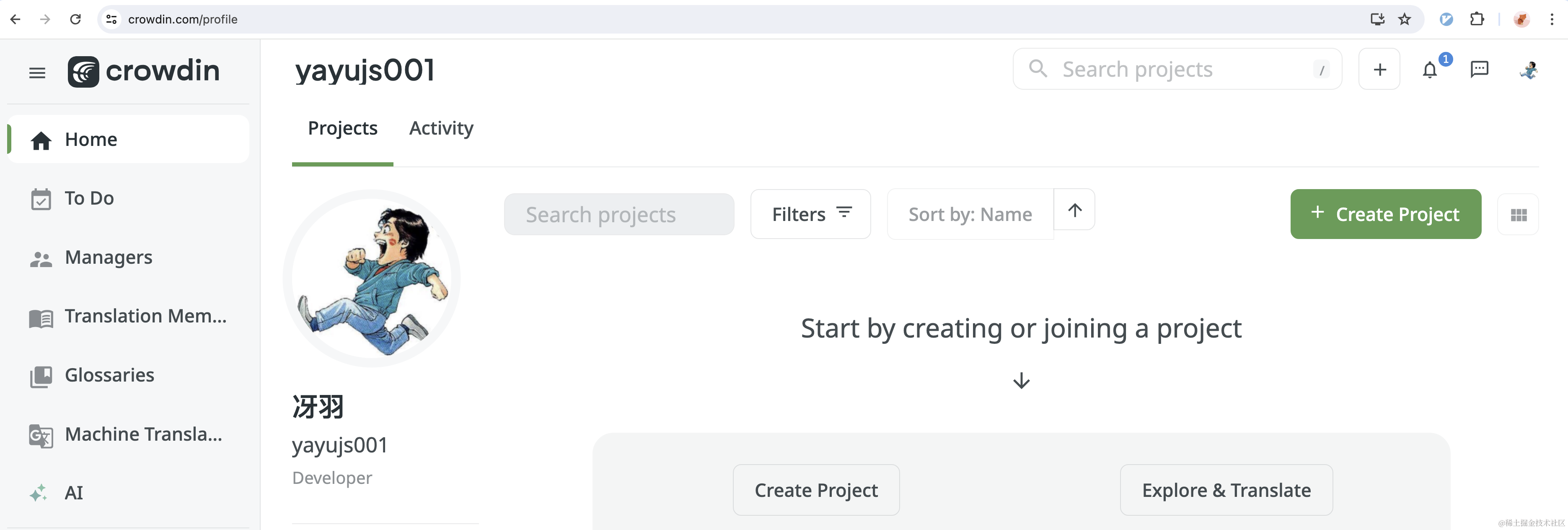
Task: Open user avatar menu in header
Action: click(x=1529, y=70)
